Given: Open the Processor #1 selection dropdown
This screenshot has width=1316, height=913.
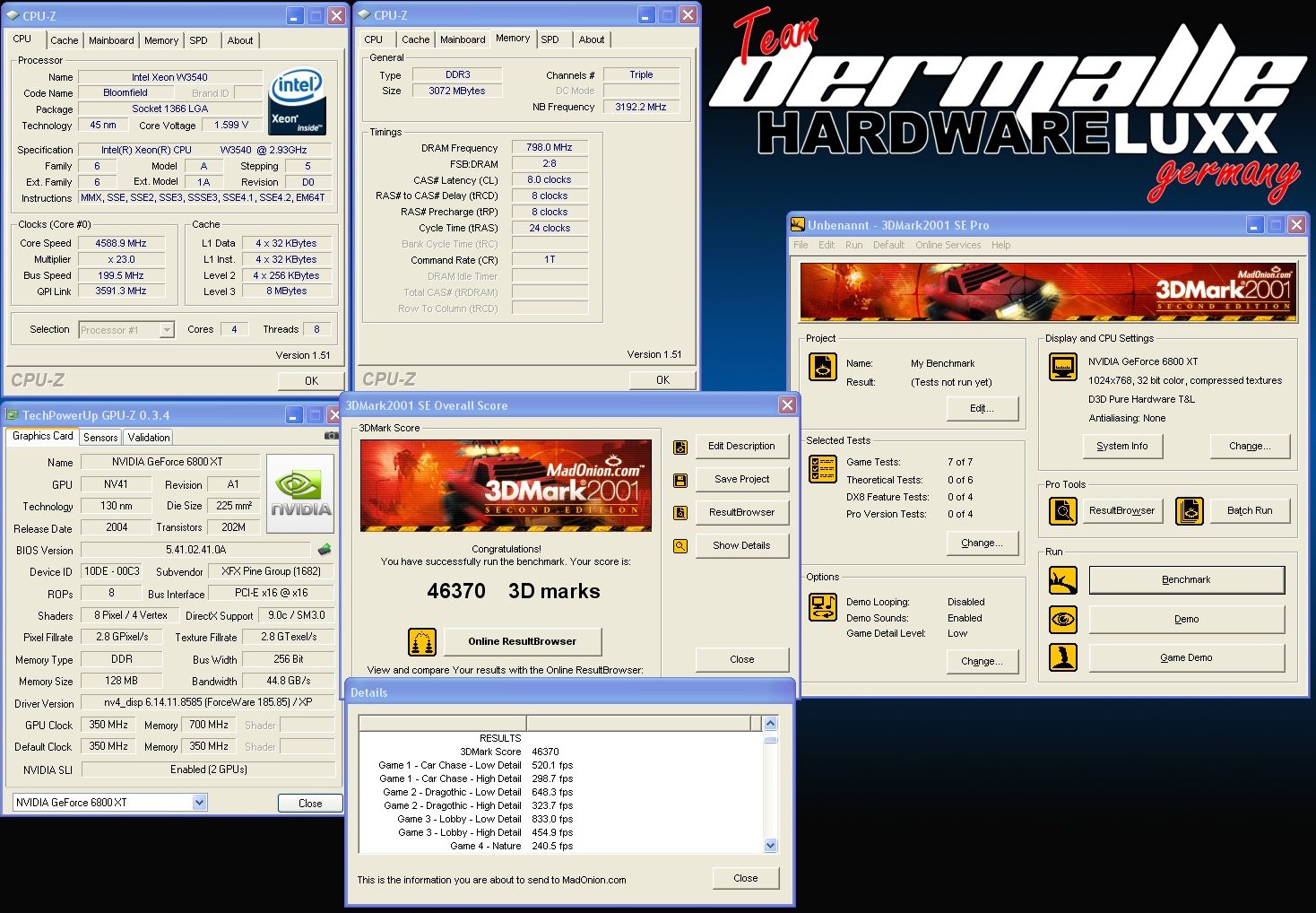Looking at the screenshot, I should tap(167, 330).
